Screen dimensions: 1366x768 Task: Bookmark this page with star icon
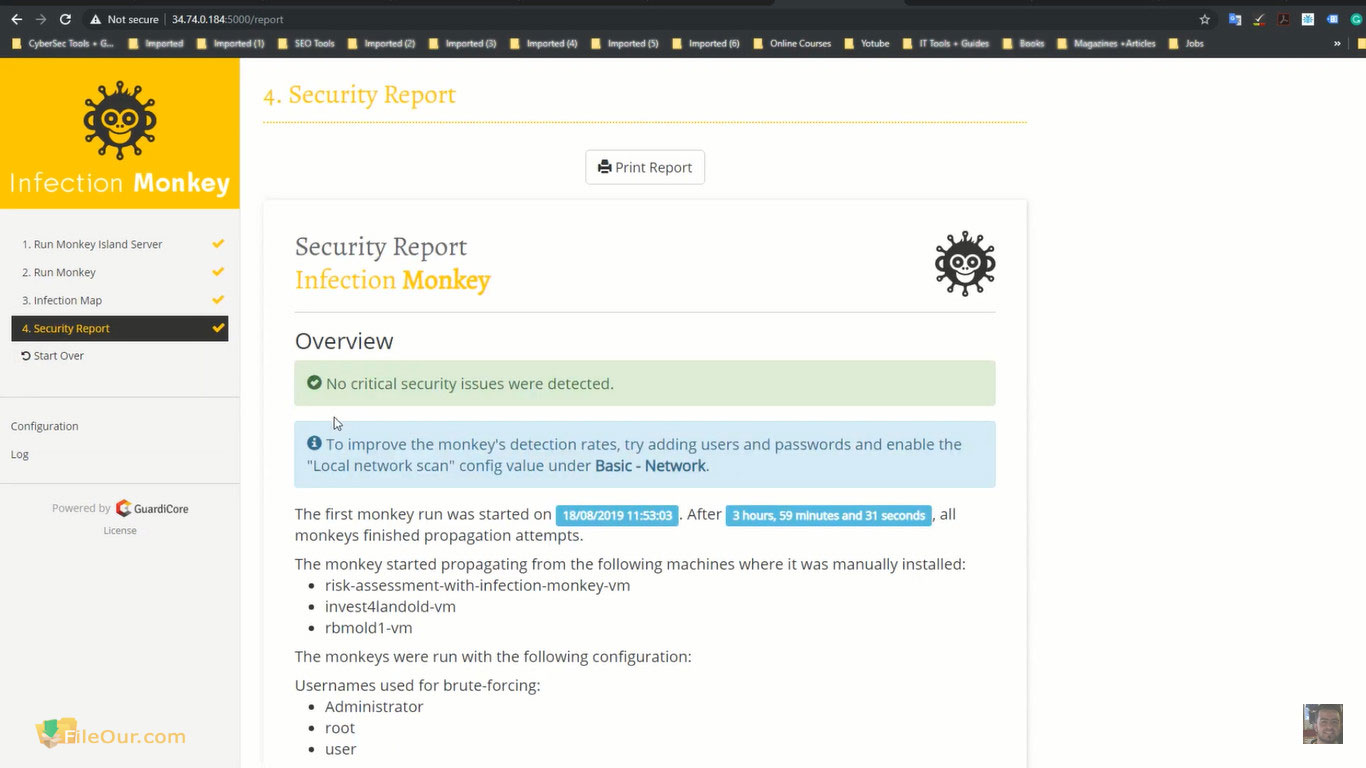coord(1205,19)
